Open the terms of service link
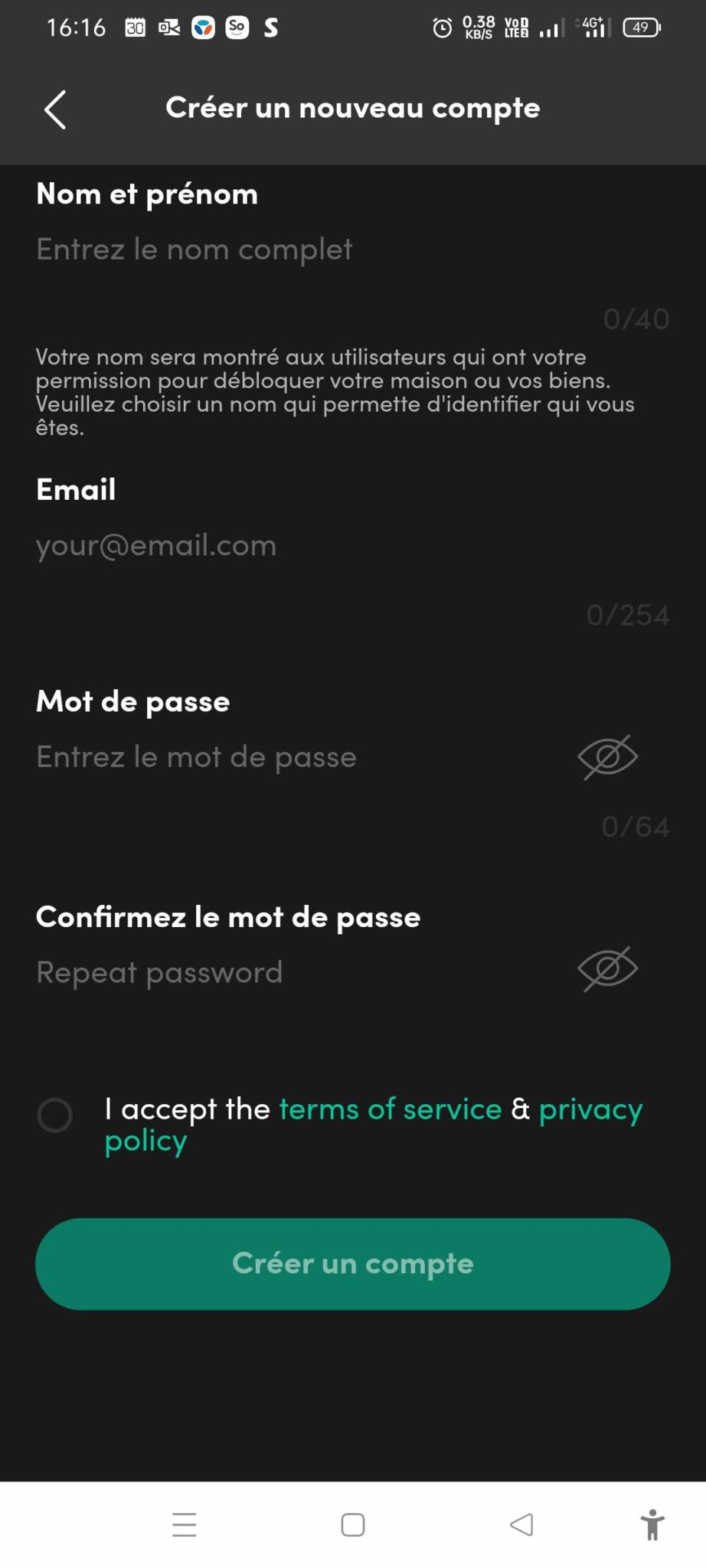706x1568 pixels. [x=391, y=1109]
